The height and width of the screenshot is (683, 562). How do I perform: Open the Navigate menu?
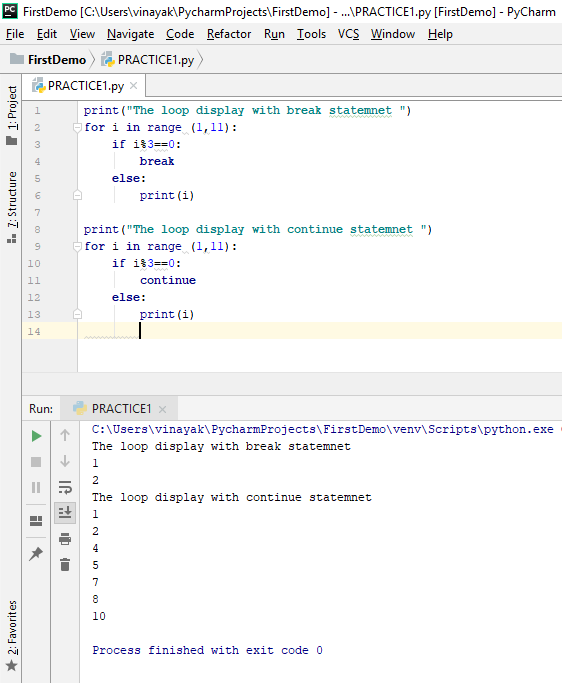[130, 34]
